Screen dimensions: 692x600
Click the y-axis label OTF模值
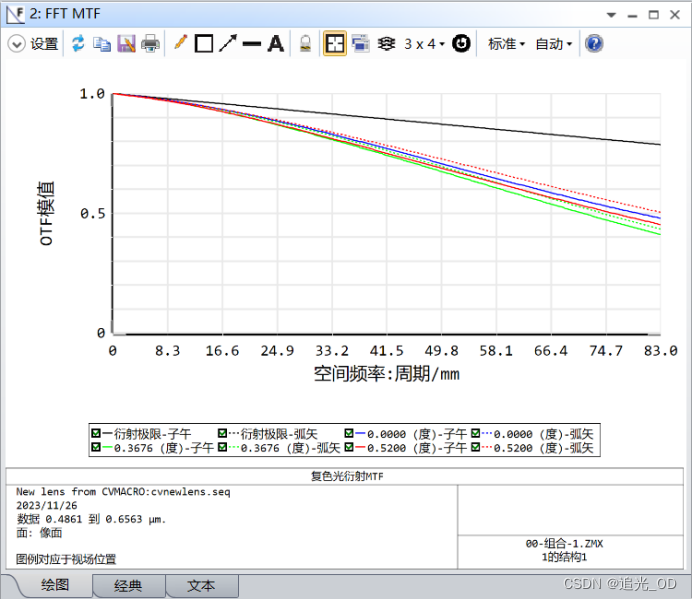coord(46,213)
